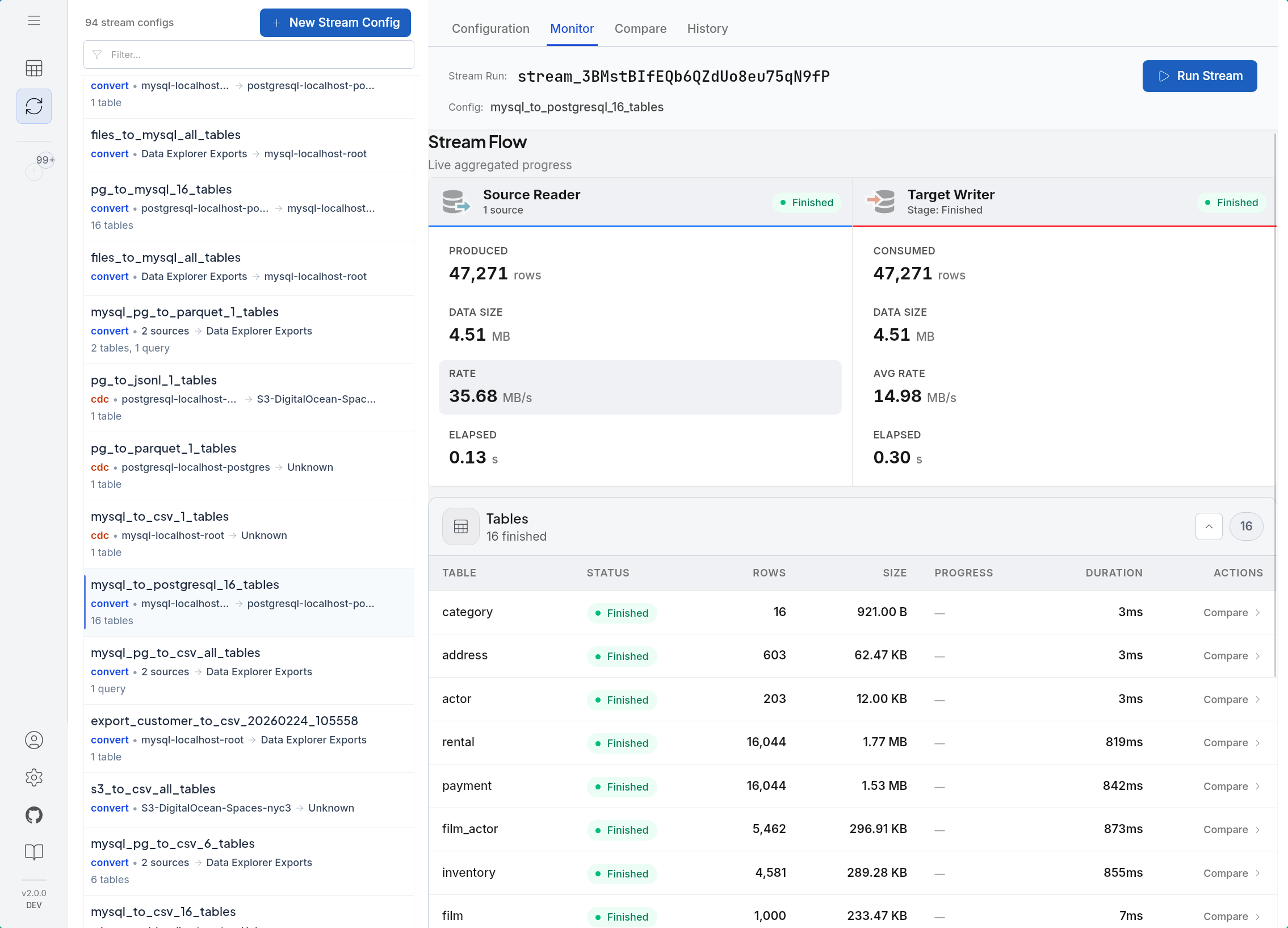Screen dimensions: 1288x928
Task: Click the payment Finished status badge
Action: tap(622, 787)
